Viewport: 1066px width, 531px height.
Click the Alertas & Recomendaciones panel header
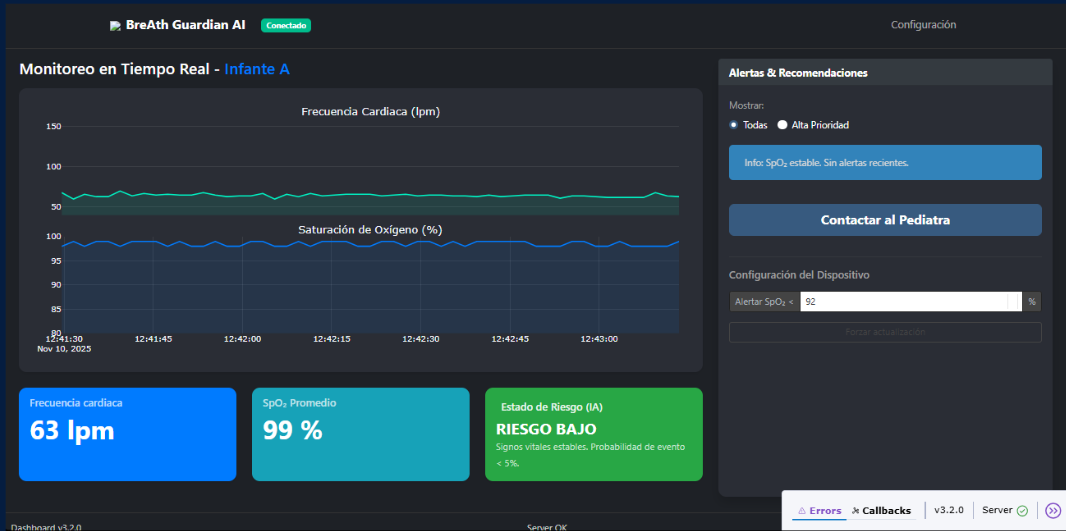tap(885, 73)
